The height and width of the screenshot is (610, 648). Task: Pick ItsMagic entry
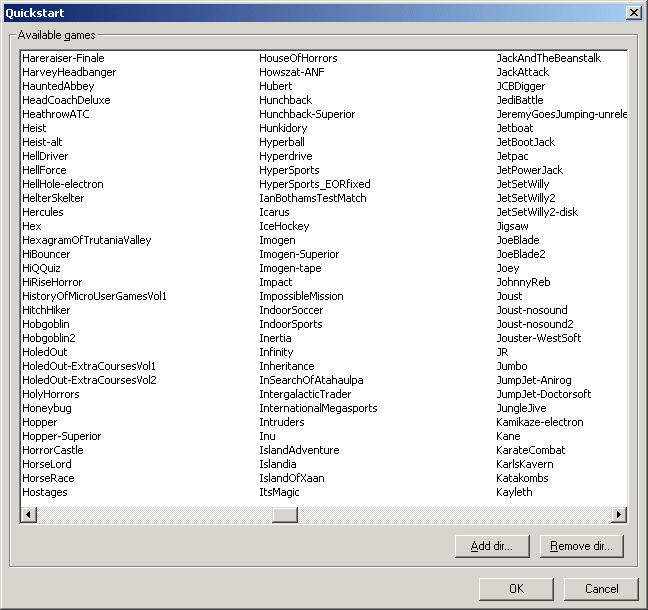[x=279, y=492]
